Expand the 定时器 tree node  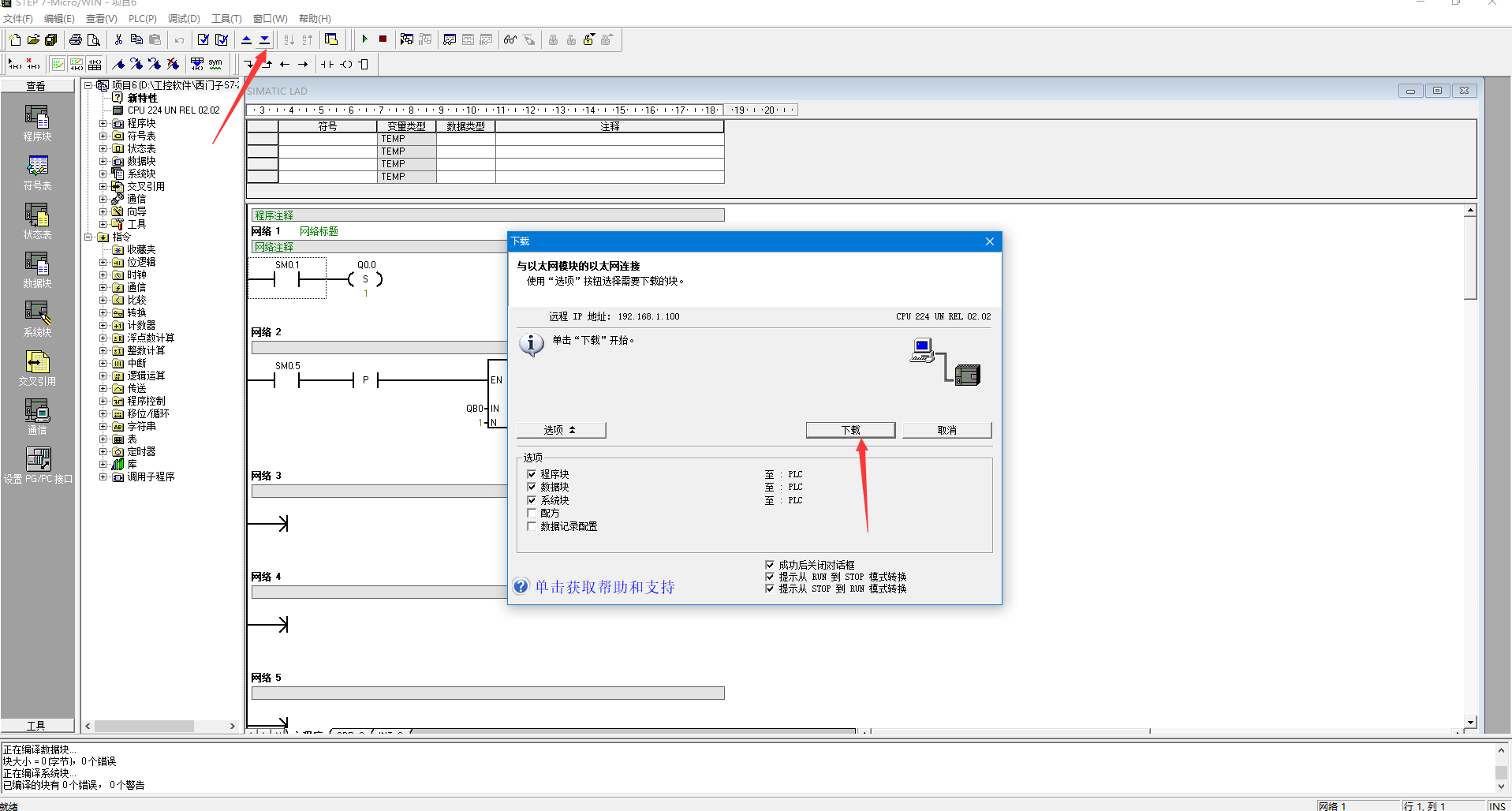103,451
